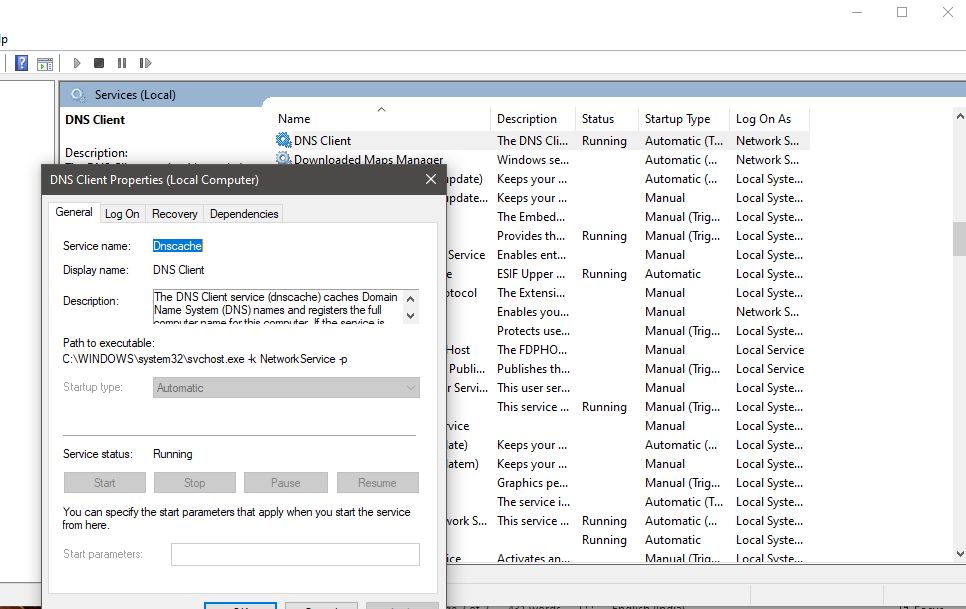Click 'Automatic (T...' in DNS Client row
Screen dimensions: 966x609
click(684, 140)
